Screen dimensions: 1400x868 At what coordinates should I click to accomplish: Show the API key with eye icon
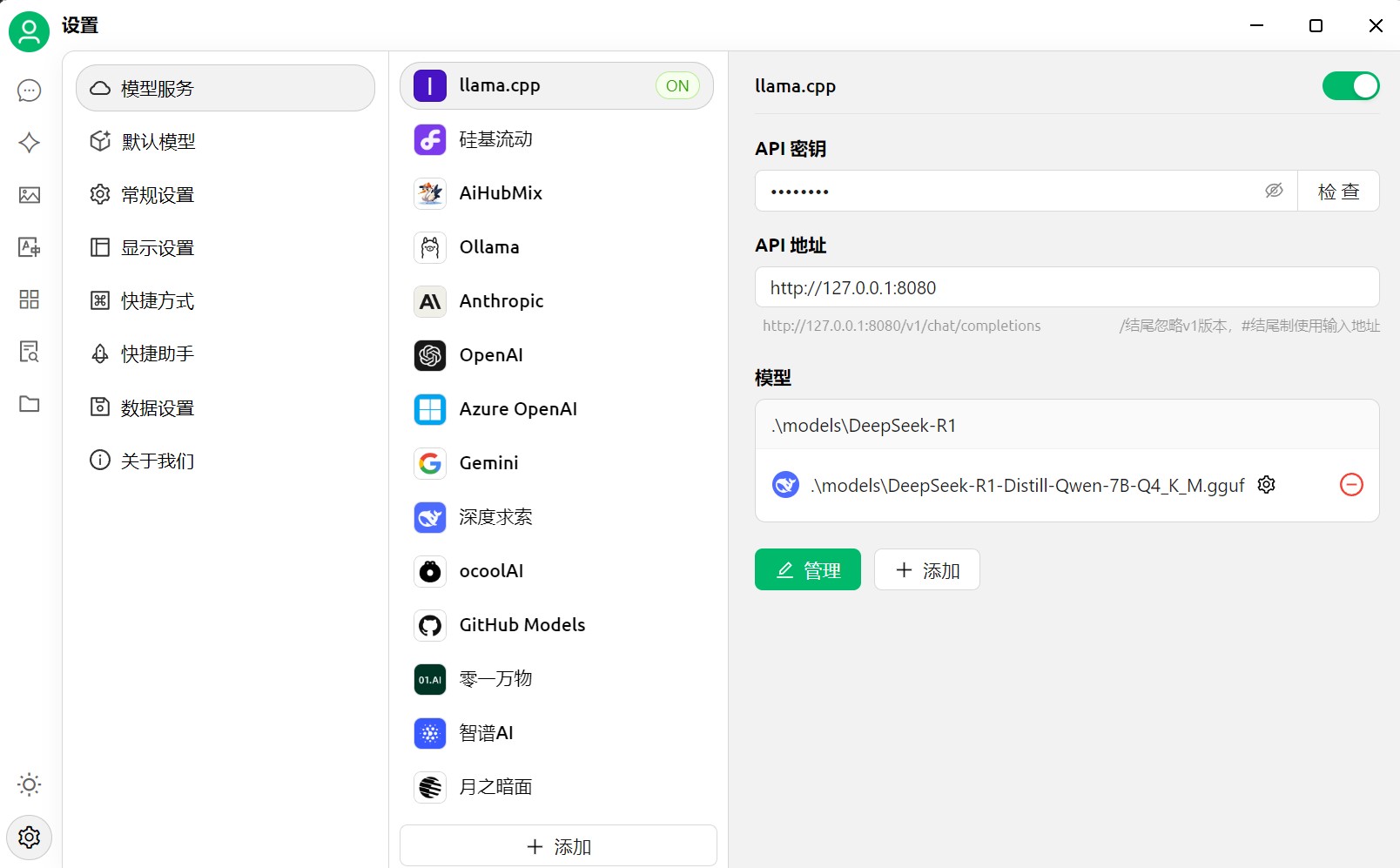(x=1274, y=191)
